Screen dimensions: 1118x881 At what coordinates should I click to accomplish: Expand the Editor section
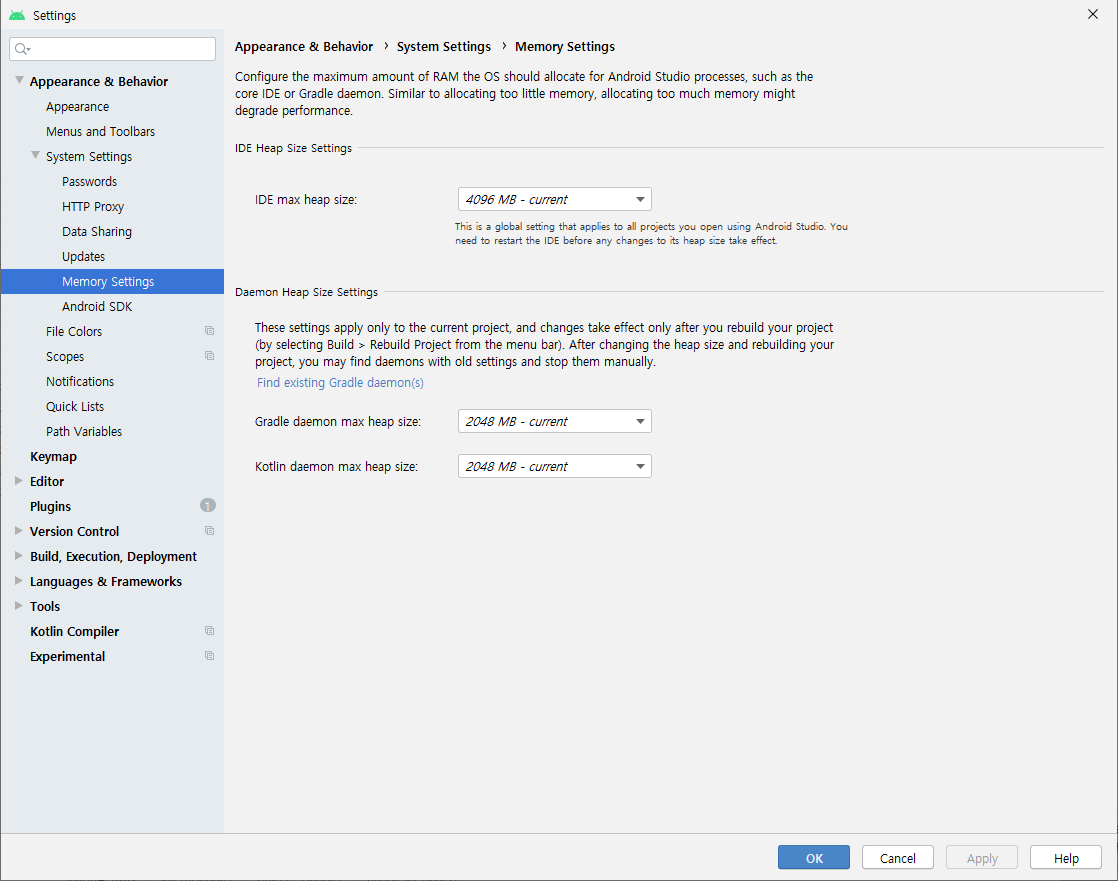(19, 480)
